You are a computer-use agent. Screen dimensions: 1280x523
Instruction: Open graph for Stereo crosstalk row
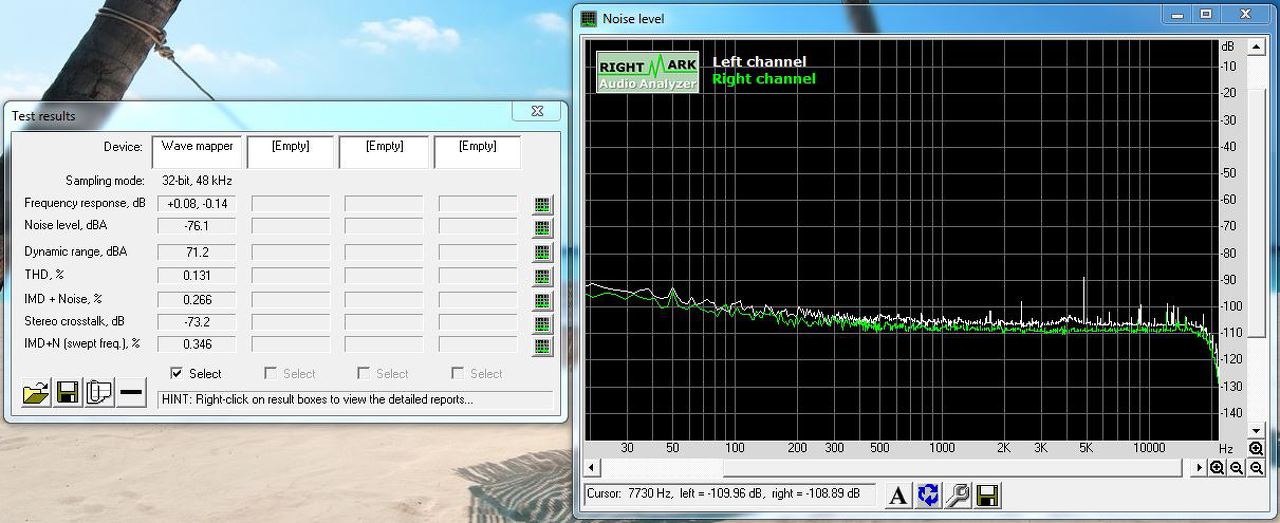pos(542,324)
